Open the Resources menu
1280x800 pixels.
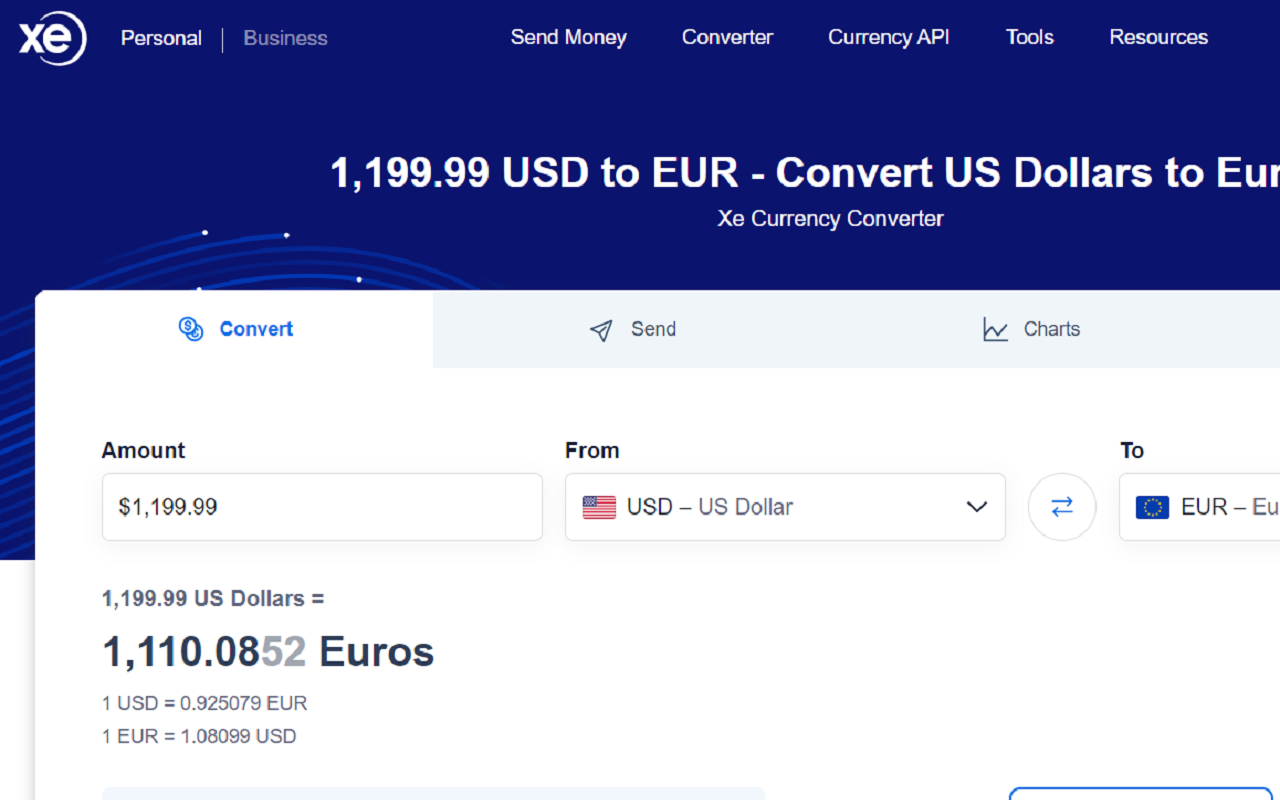(x=1158, y=38)
